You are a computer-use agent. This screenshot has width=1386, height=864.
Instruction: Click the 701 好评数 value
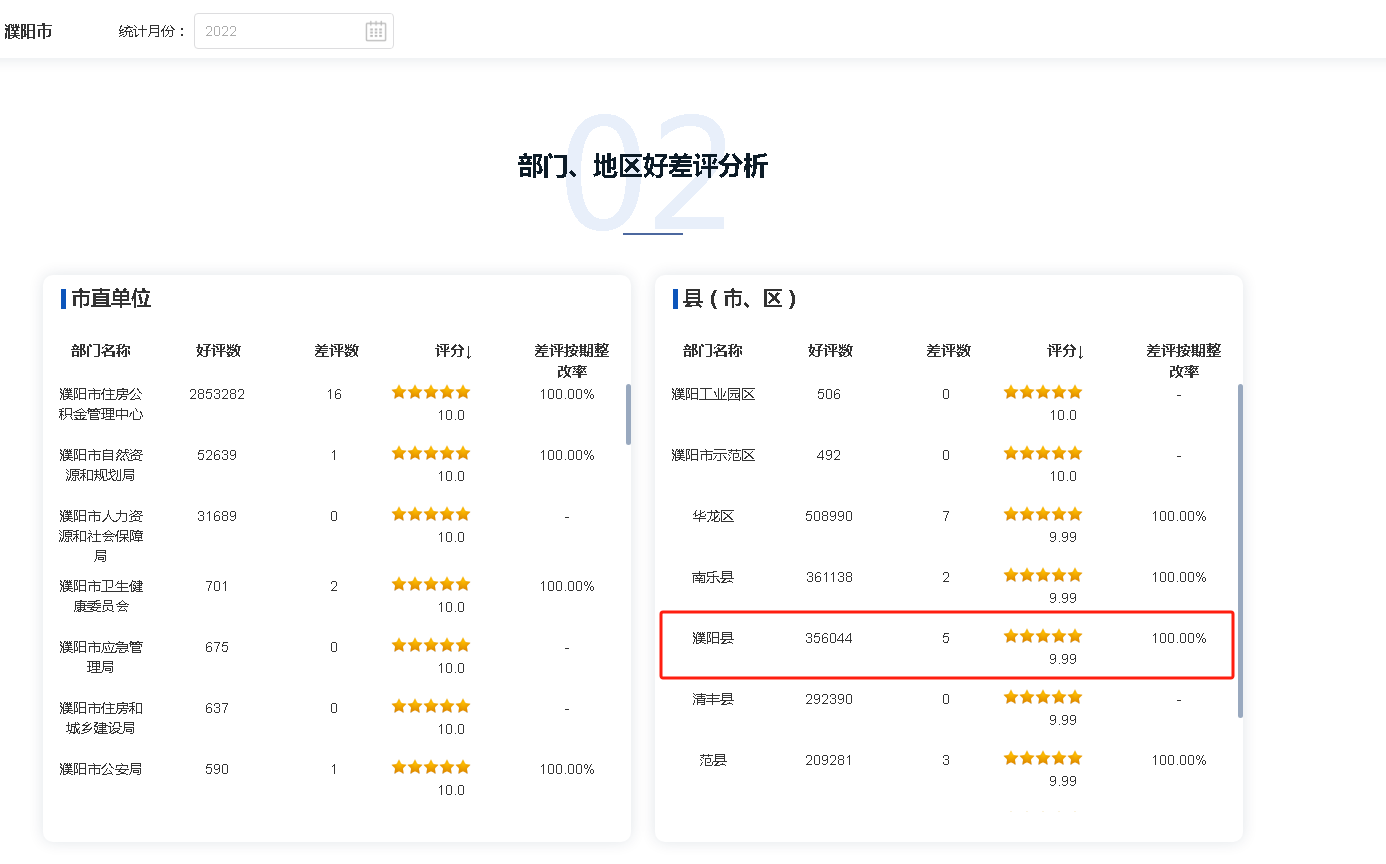coord(217,586)
